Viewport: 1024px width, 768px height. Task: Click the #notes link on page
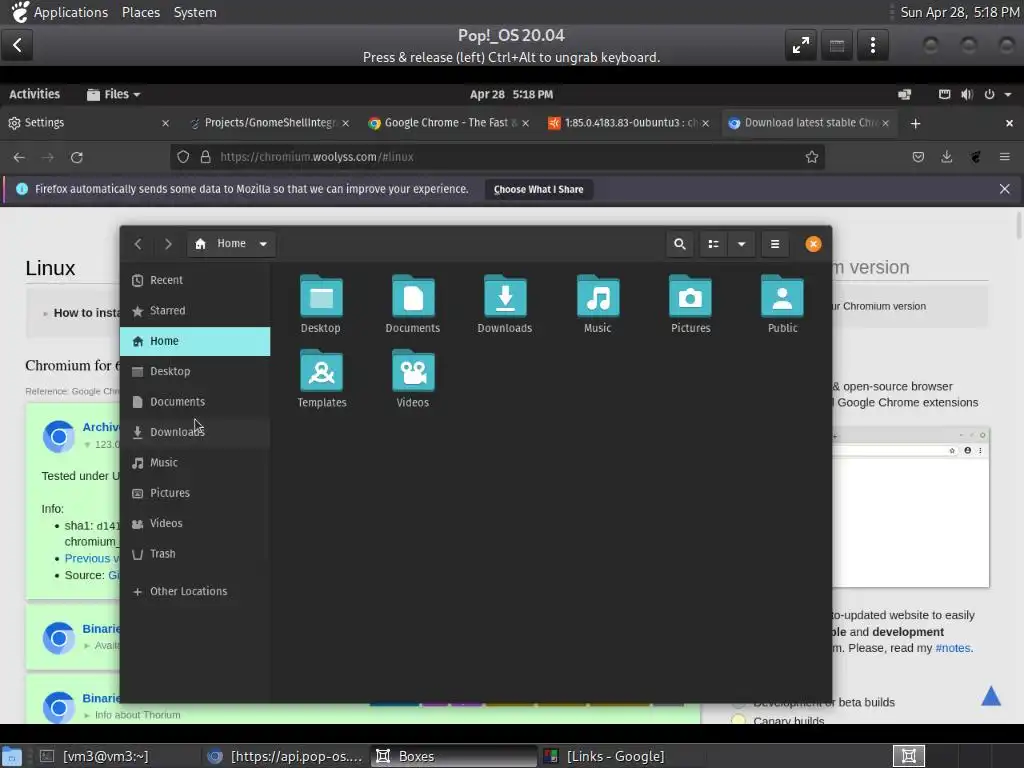click(953, 648)
